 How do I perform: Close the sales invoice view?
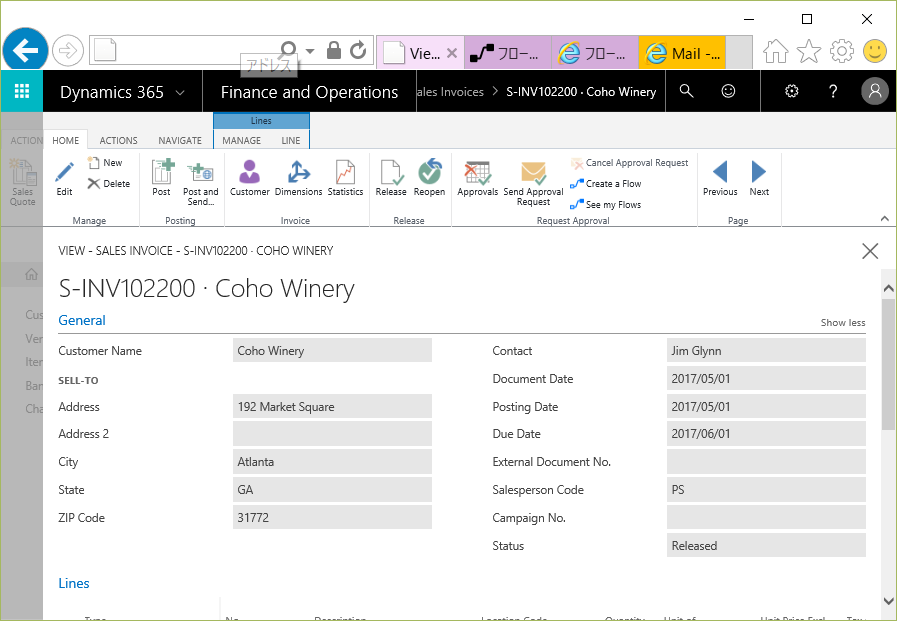click(870, 250)
